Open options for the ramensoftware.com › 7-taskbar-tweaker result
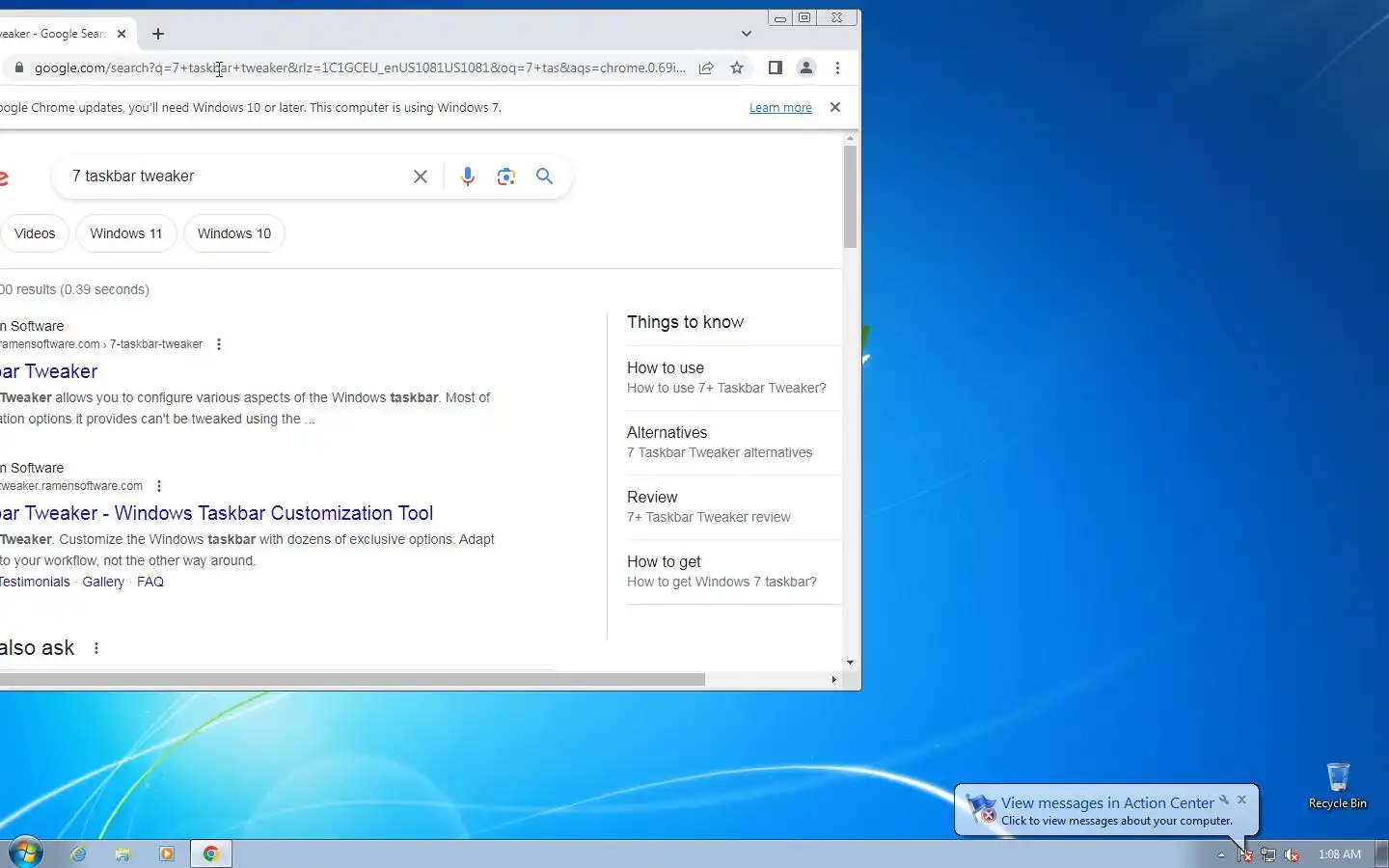 219,344
